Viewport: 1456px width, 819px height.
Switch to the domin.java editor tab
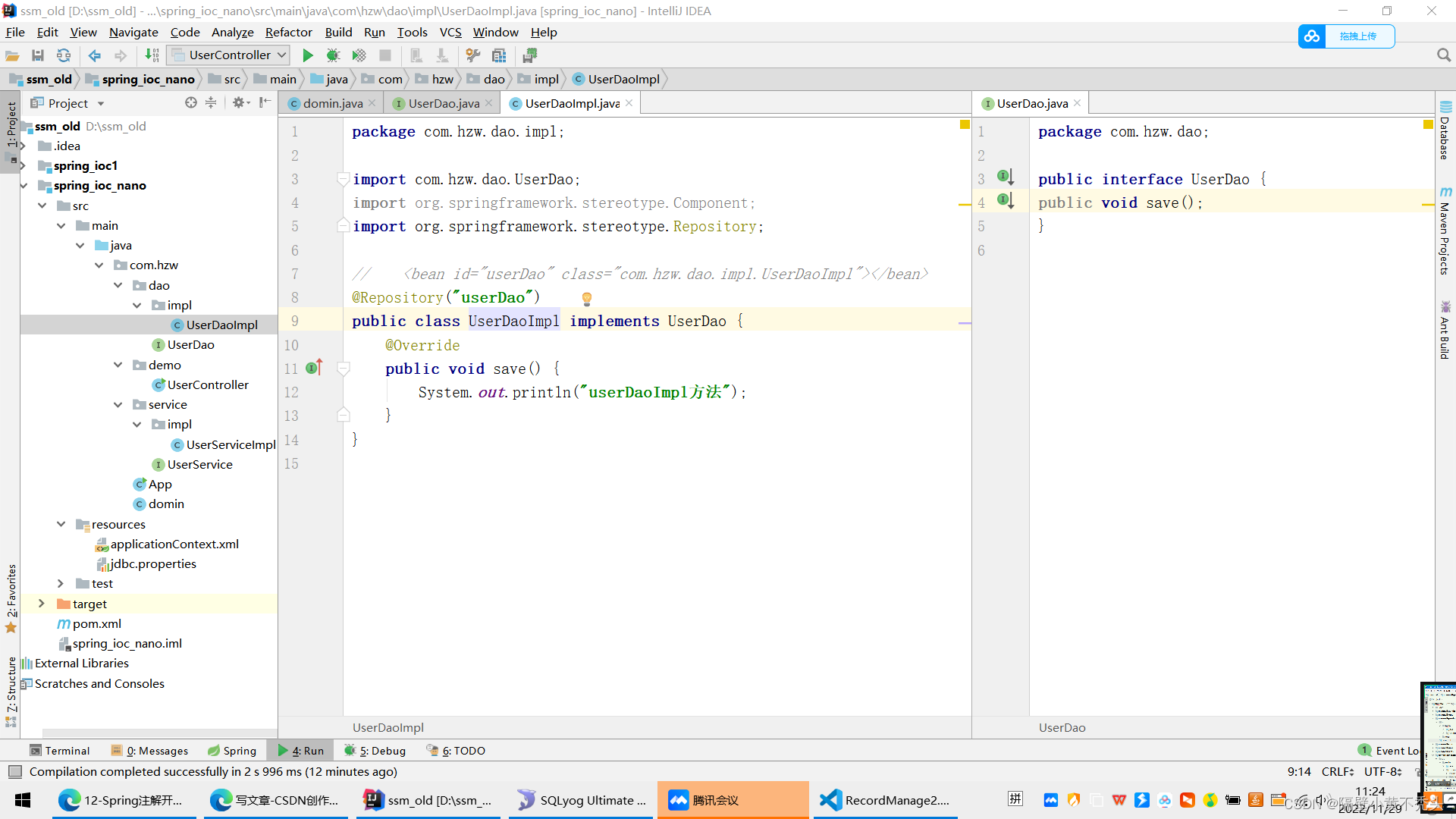332,103
